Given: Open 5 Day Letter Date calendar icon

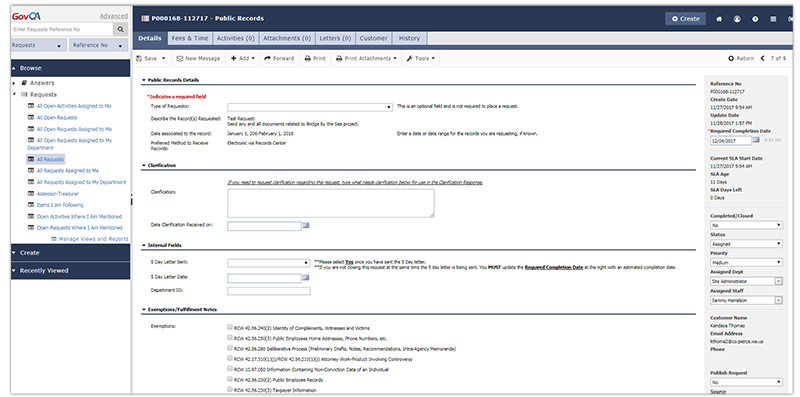Looking at the screenshot, I should [306, 278].
